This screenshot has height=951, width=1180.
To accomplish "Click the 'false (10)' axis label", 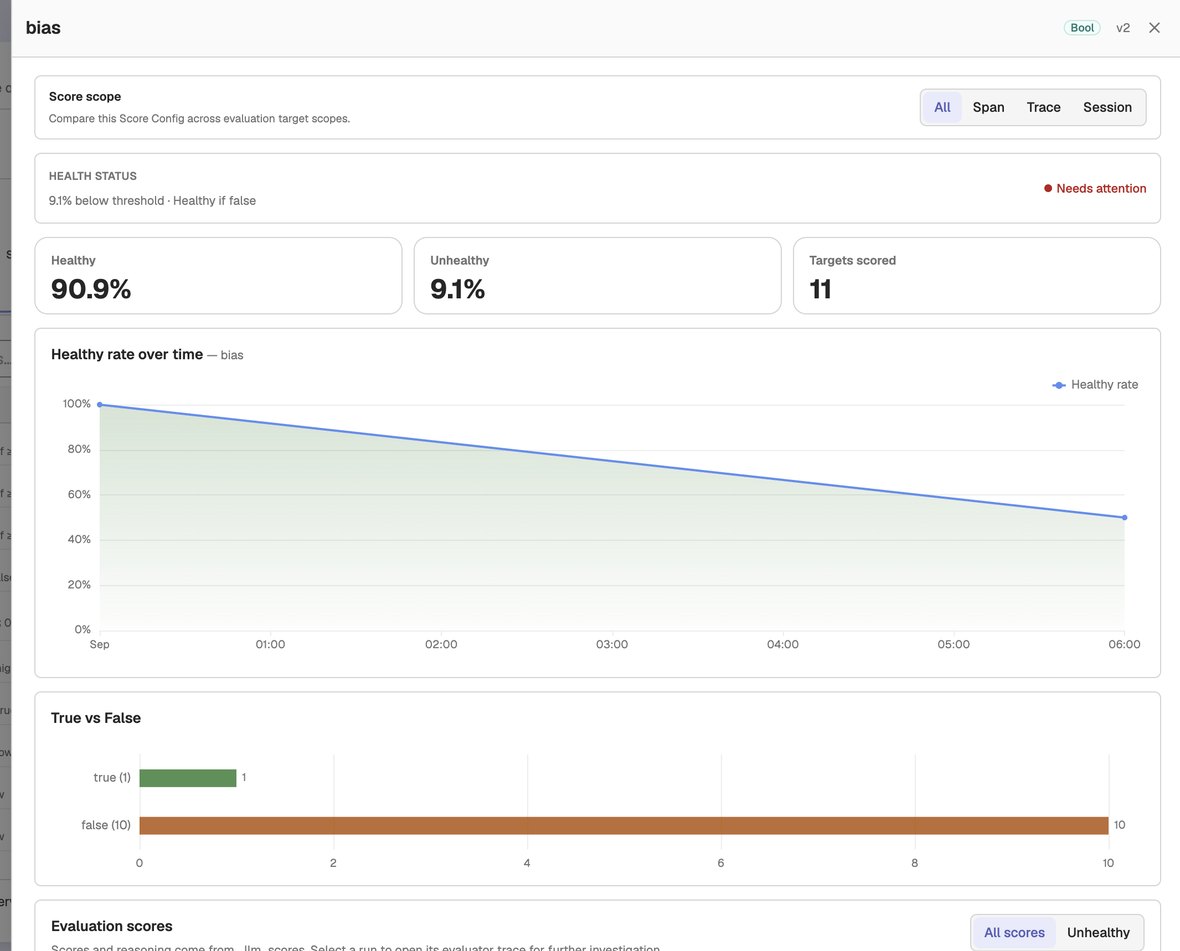I will pos(106,825).
